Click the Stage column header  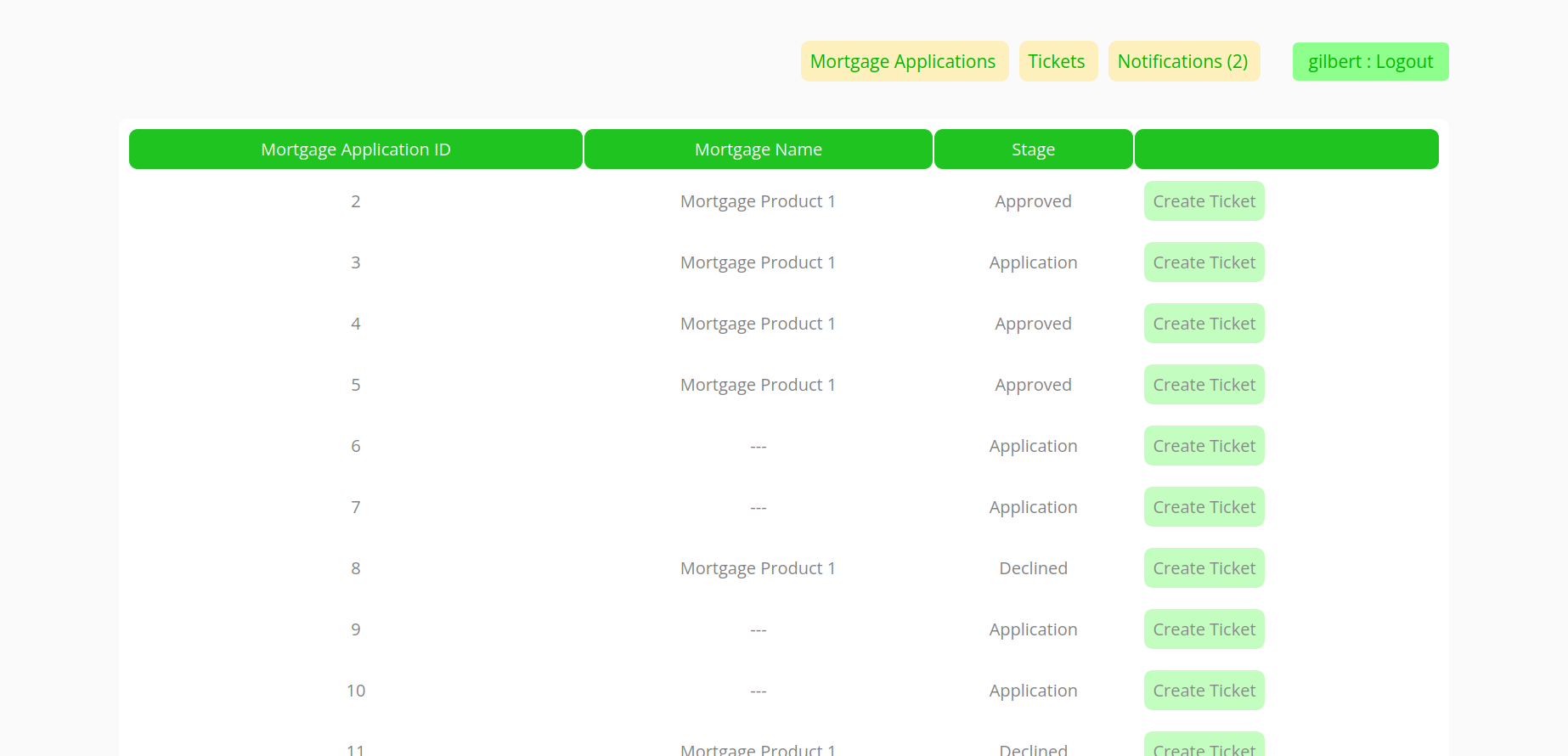coord(1034,150)
